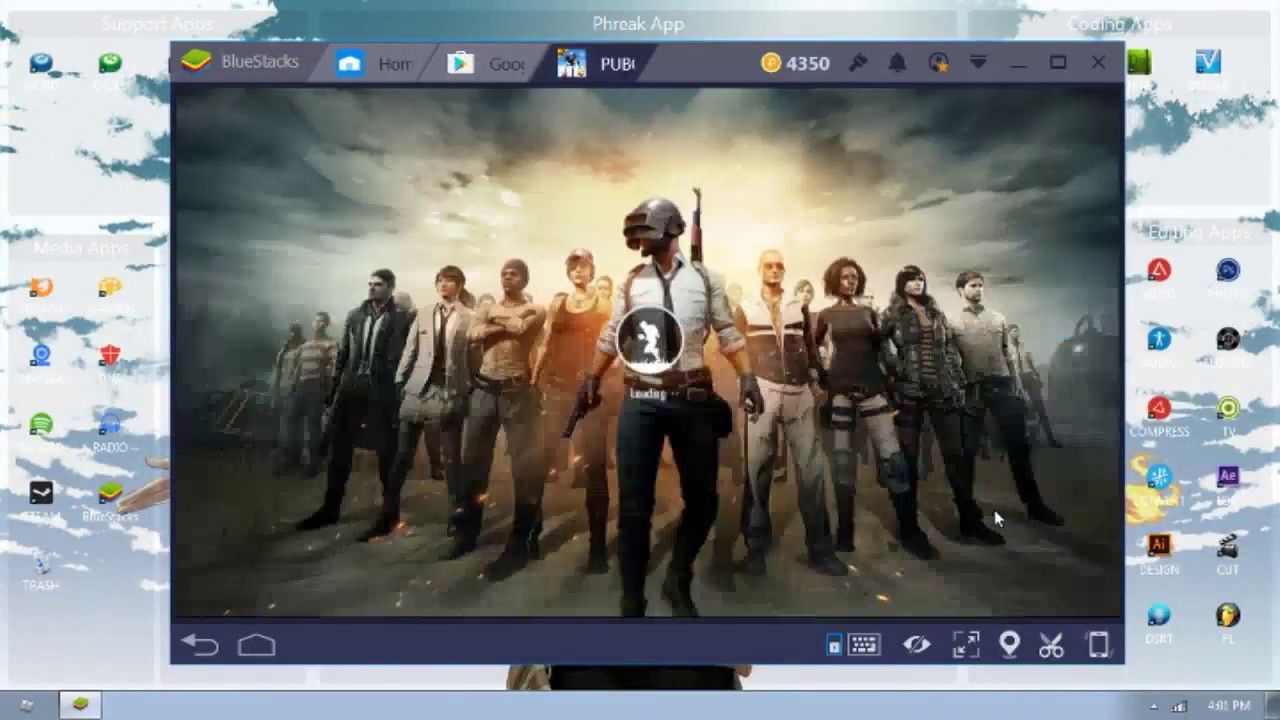Open the set location pin icon
The image size is (1280, 720).
[x=1009, y=645]
